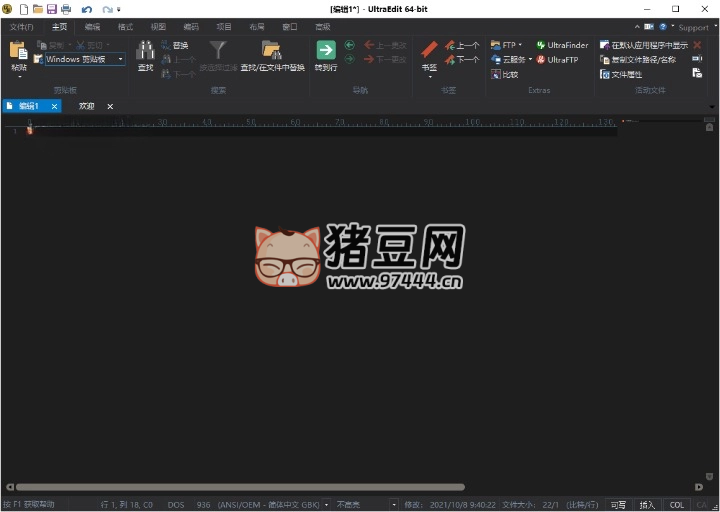Click the Redo arrow icon
Viewport: 720px width, 512px height.
107,9
